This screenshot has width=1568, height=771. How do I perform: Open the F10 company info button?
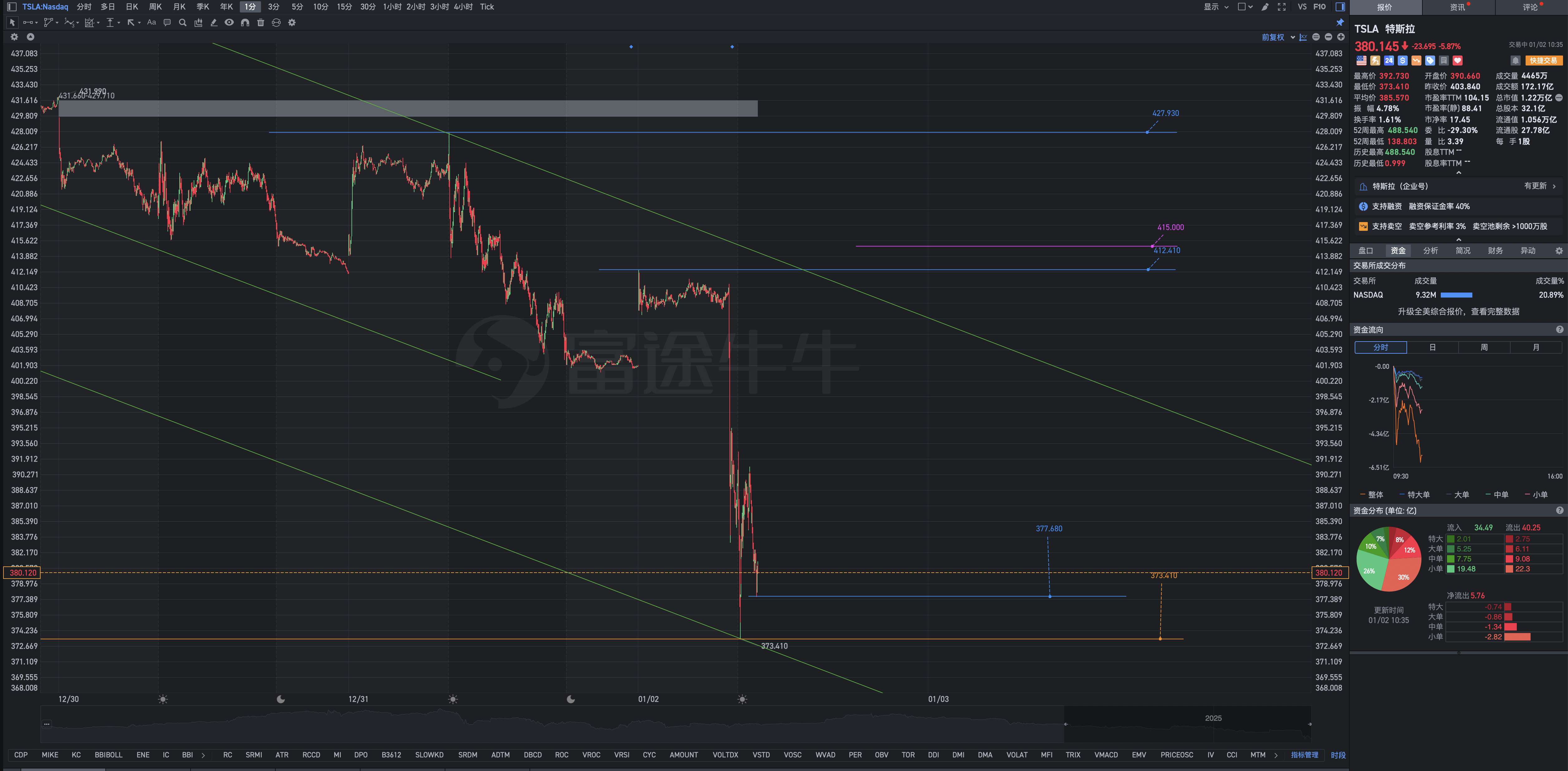click(1319, 7)
